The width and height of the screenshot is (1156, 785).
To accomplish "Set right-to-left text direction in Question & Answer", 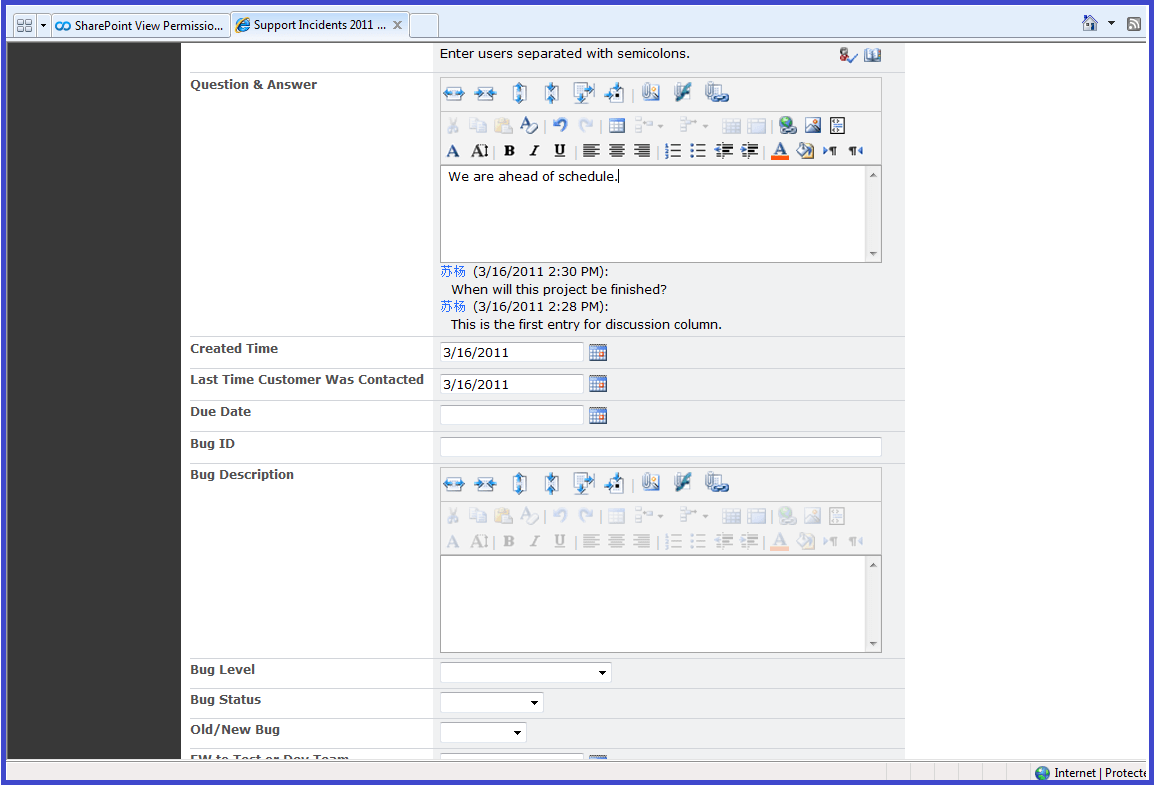I will (x=855, y=151).
